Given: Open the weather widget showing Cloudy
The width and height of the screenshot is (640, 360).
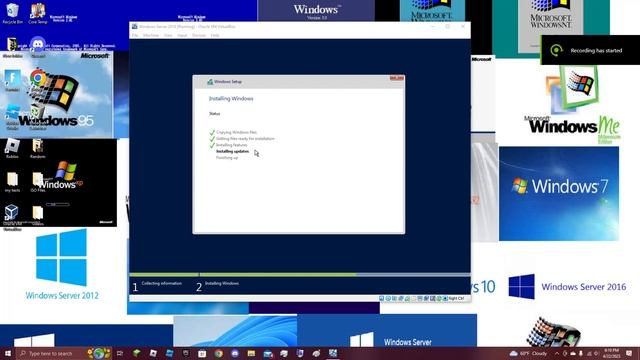Looking at the screenshot, I should point(528,353).
